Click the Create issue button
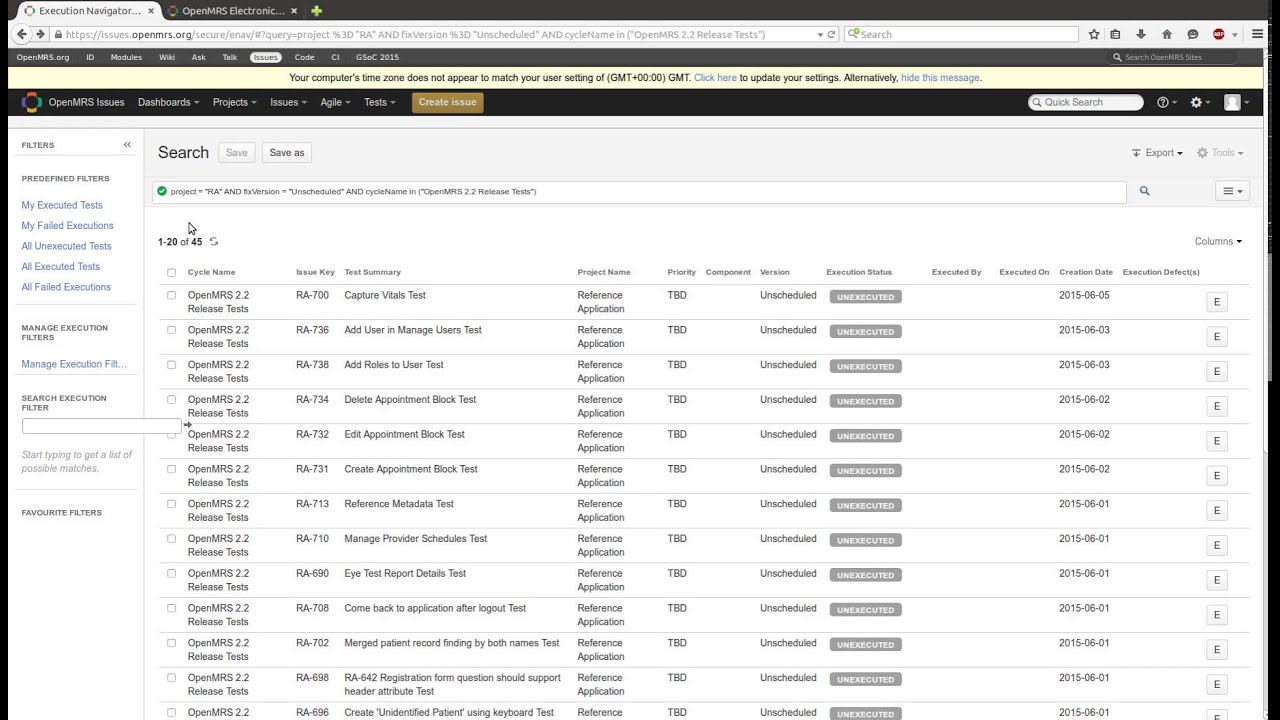Image resolution: width=1280 pixels, height=720 pixels. [x=447, y=102]
